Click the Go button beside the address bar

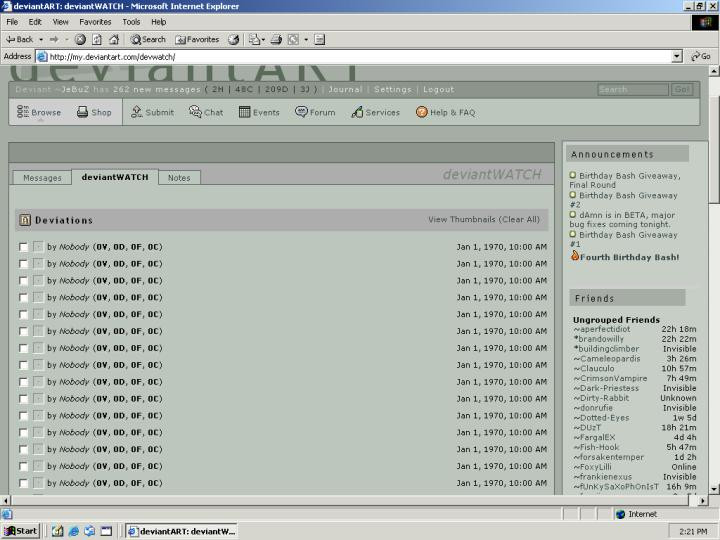(701, 56)
